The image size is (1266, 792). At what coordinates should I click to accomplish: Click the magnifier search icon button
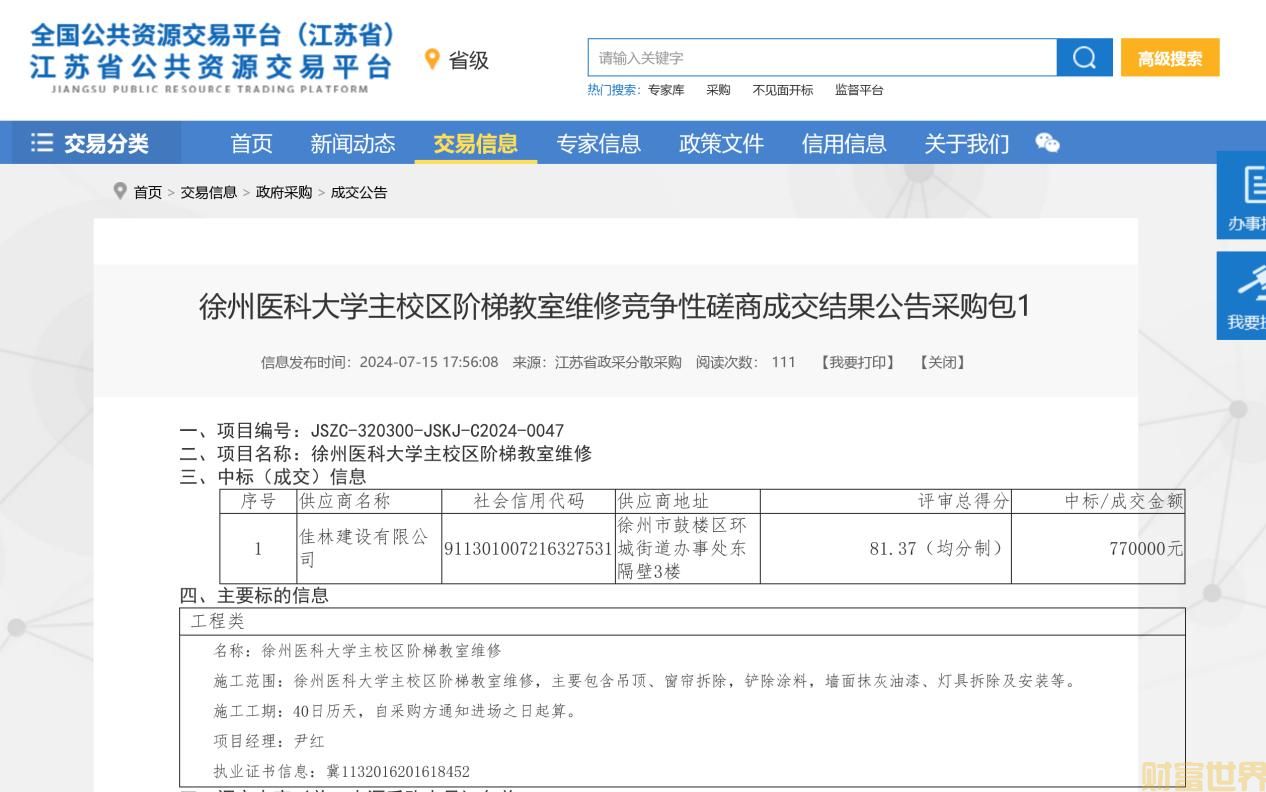tap(1084, 58)
